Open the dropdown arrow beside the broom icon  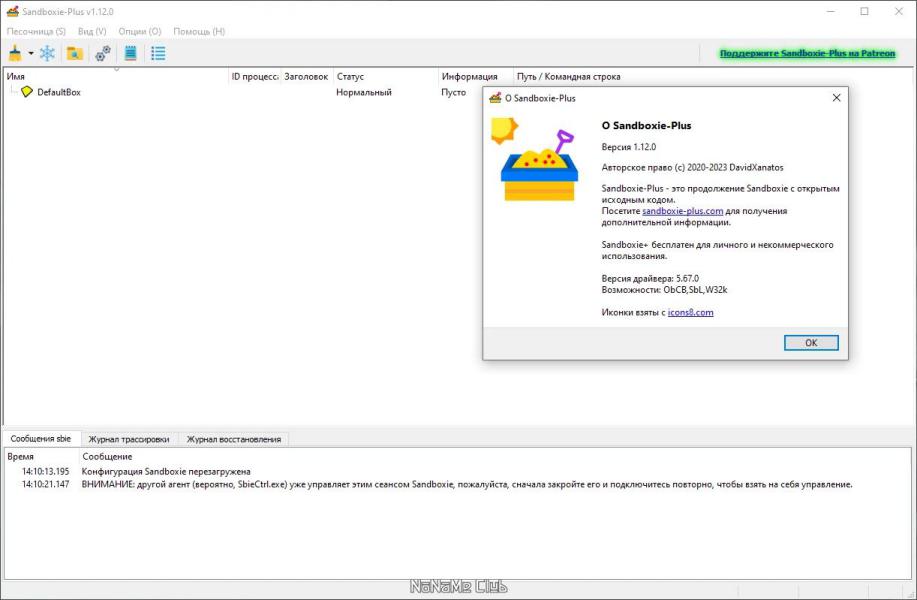pos(31,54)
